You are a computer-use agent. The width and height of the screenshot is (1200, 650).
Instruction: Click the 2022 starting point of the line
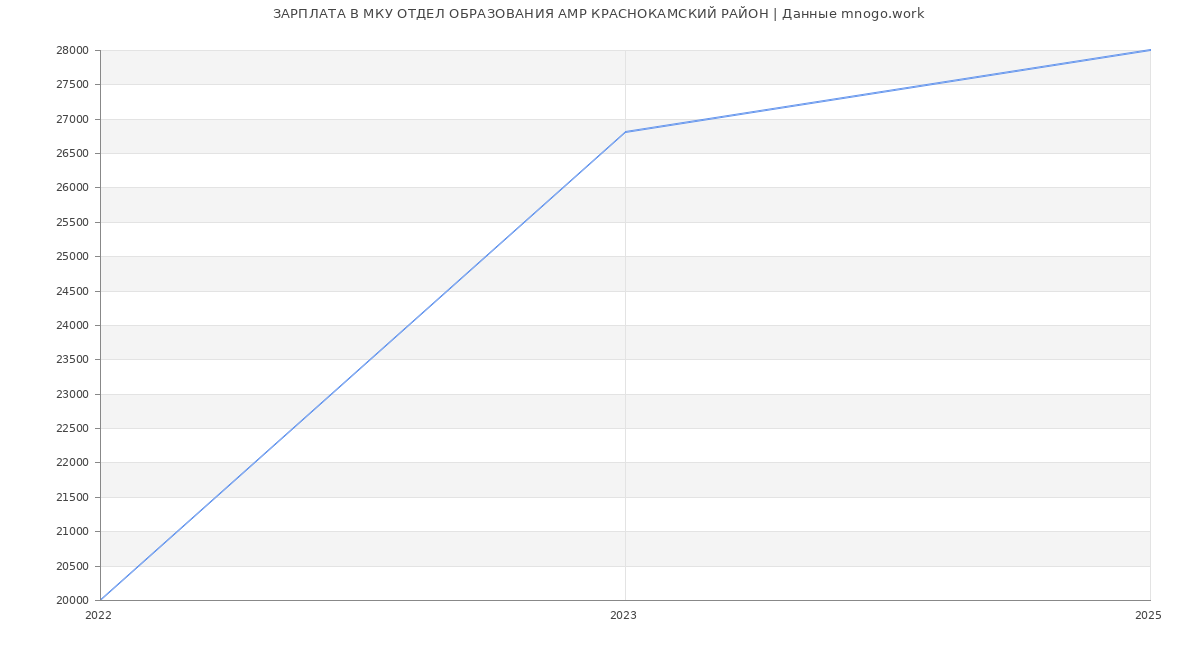(x=101, y=600)
